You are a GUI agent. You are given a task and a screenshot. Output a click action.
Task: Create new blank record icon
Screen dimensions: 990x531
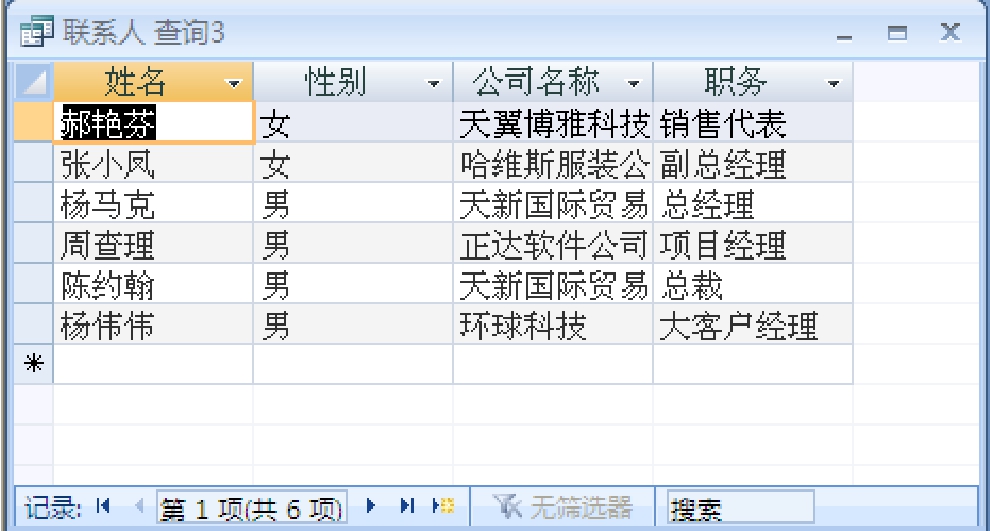pyautogui.click(x=435, y=508)
